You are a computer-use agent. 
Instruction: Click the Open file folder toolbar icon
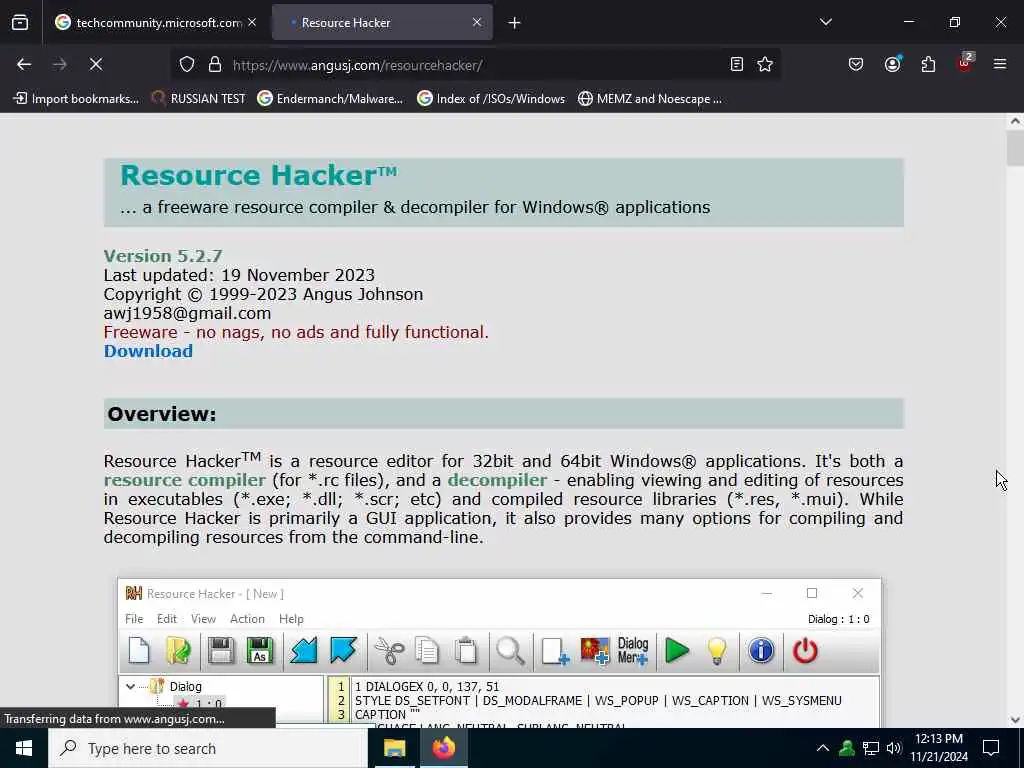[178, 651]
